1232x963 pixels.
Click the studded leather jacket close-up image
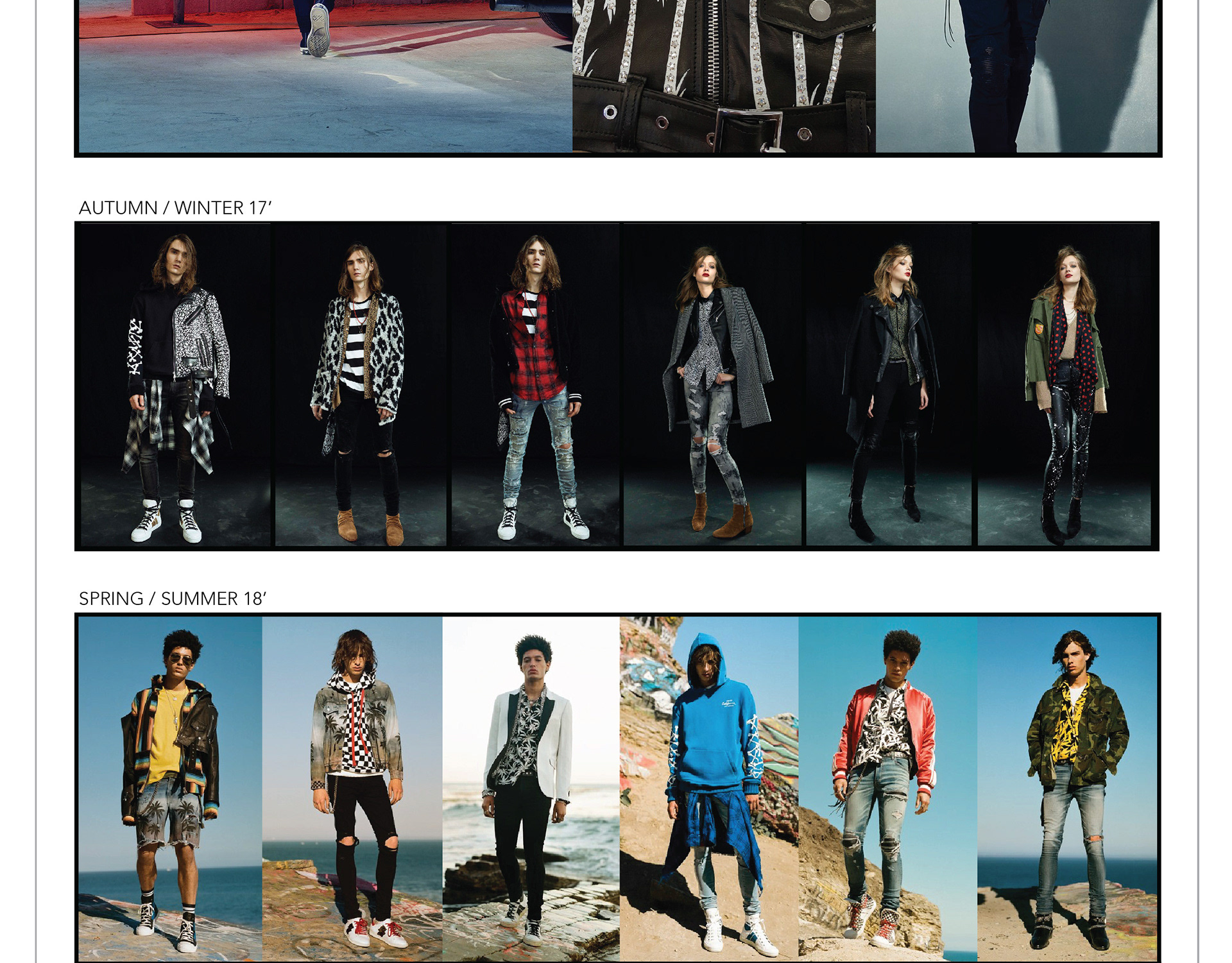(724, 77)
